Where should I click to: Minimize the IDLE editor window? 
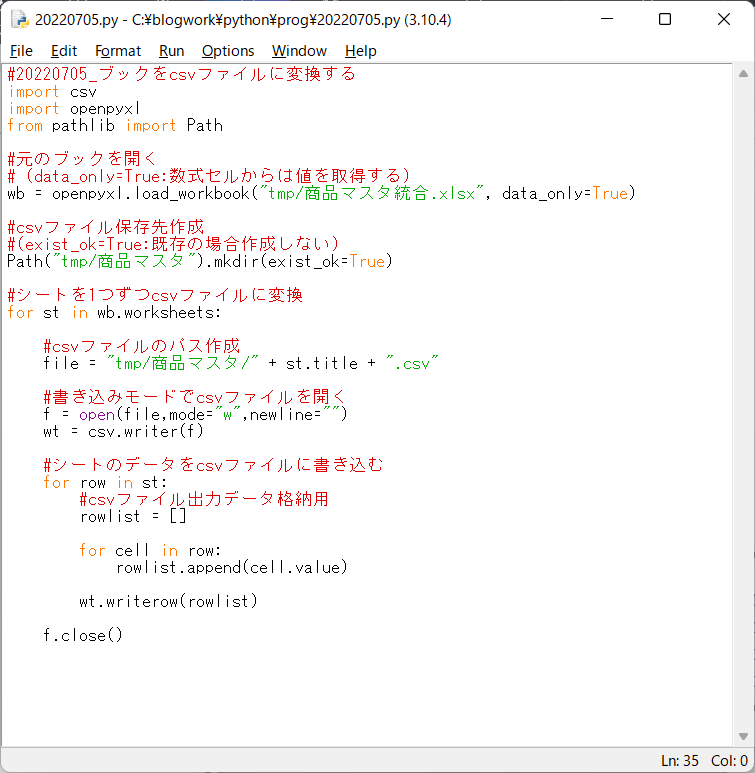[x=607, y=19]
